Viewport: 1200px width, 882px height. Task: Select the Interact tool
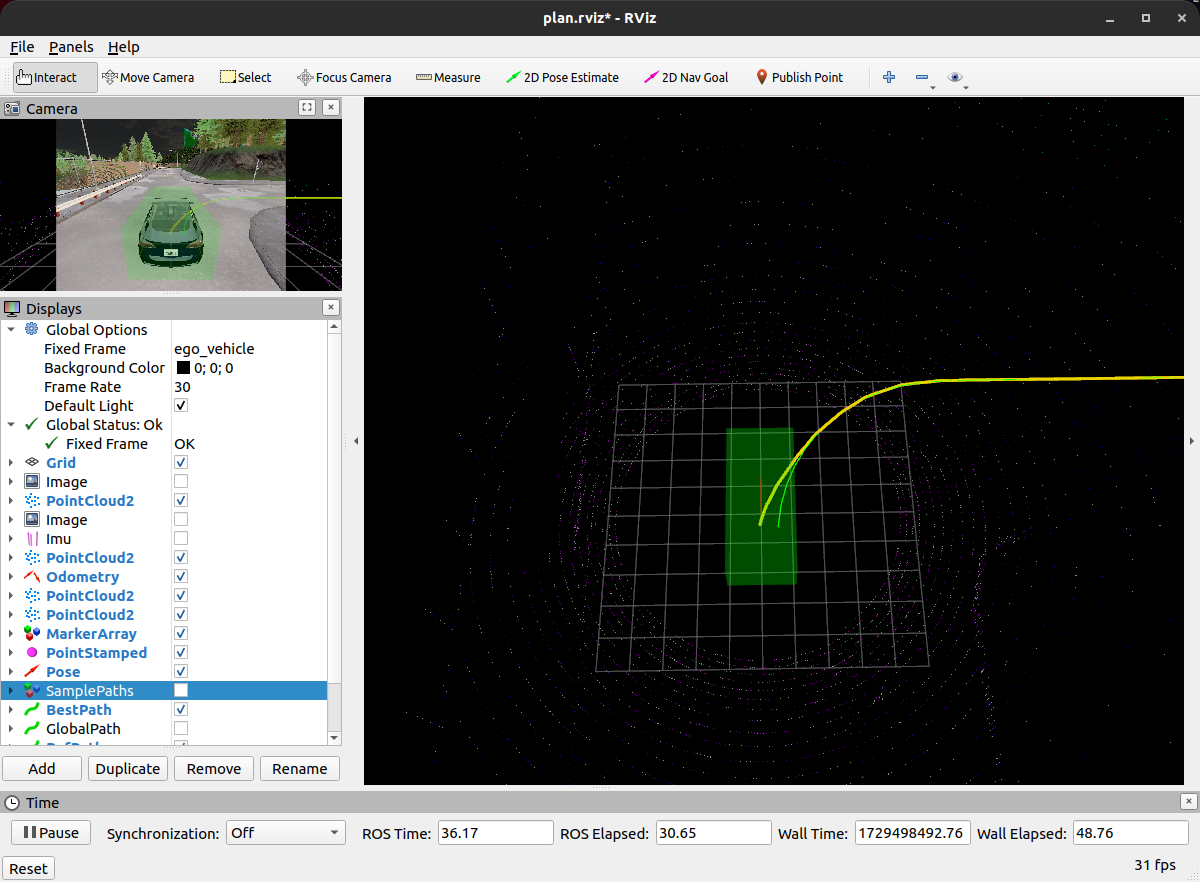click(x=55, y=77)
